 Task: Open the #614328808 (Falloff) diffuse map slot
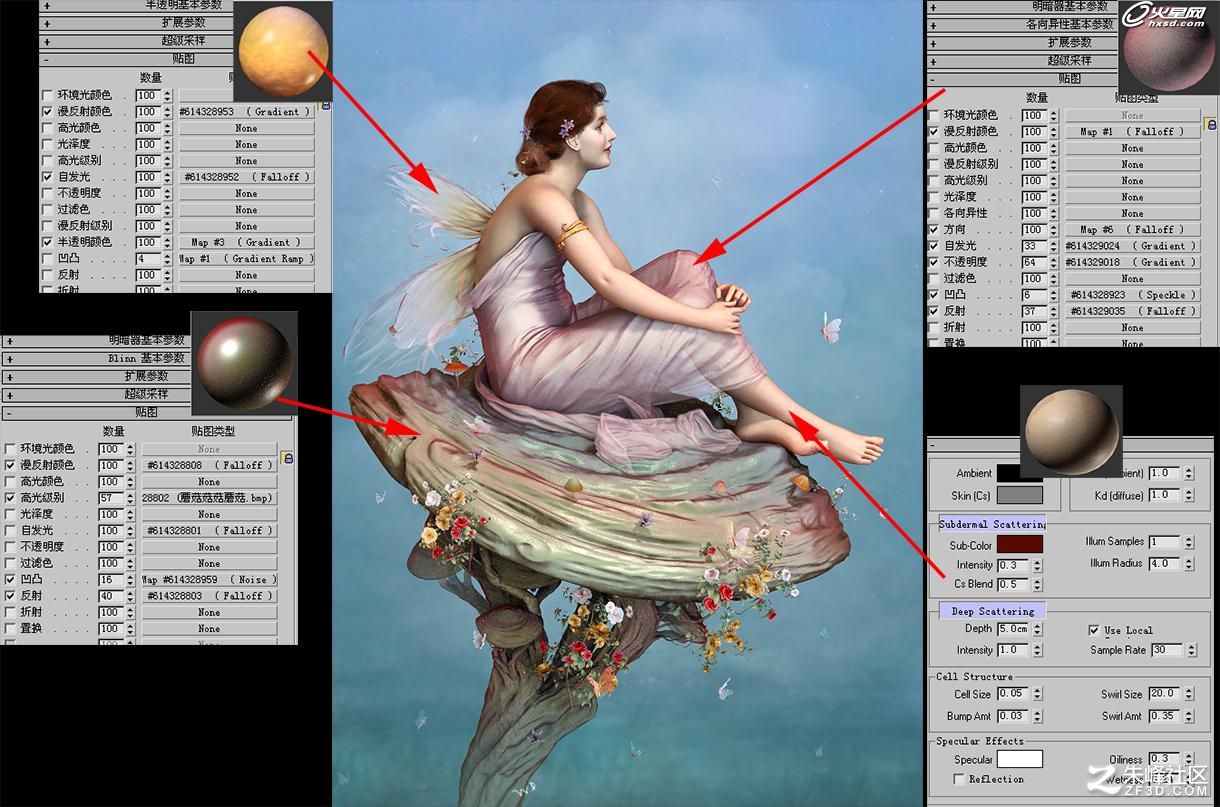(x=209, y=465)
